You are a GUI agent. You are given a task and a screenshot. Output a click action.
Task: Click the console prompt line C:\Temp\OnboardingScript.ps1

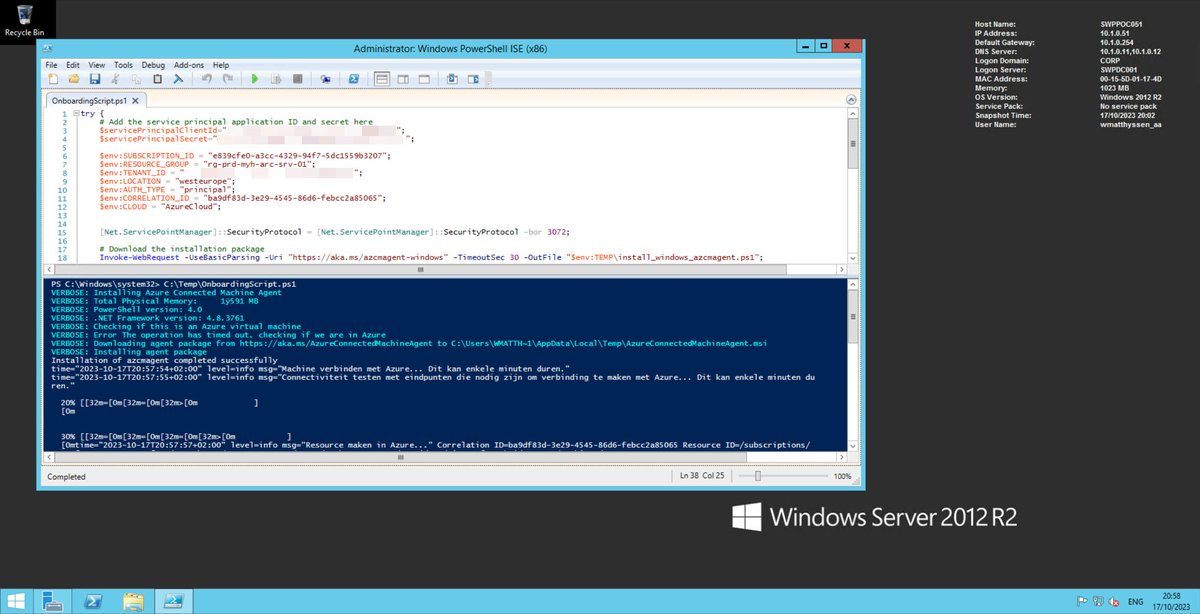(x=173, y=284)
